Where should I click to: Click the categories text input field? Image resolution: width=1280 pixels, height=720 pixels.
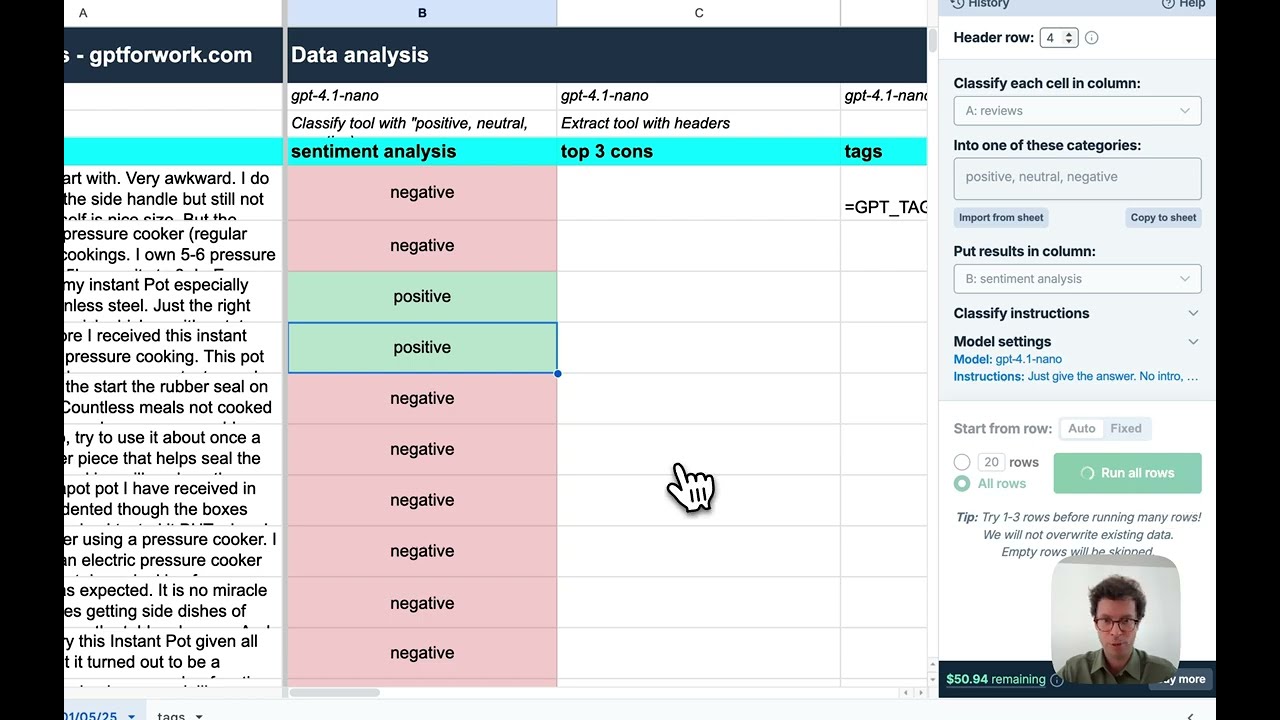pyautogui.click(x=1077, y=178)
